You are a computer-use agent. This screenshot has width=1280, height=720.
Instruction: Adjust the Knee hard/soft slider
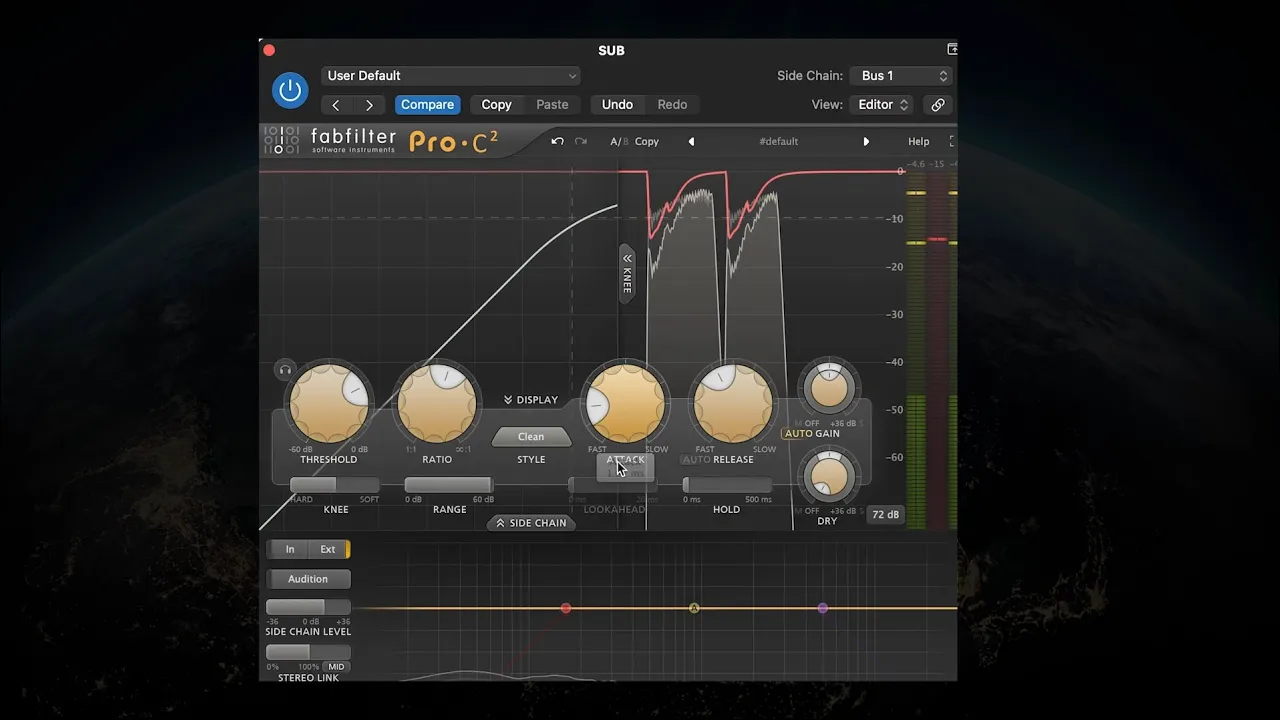(x=335, y=485)
